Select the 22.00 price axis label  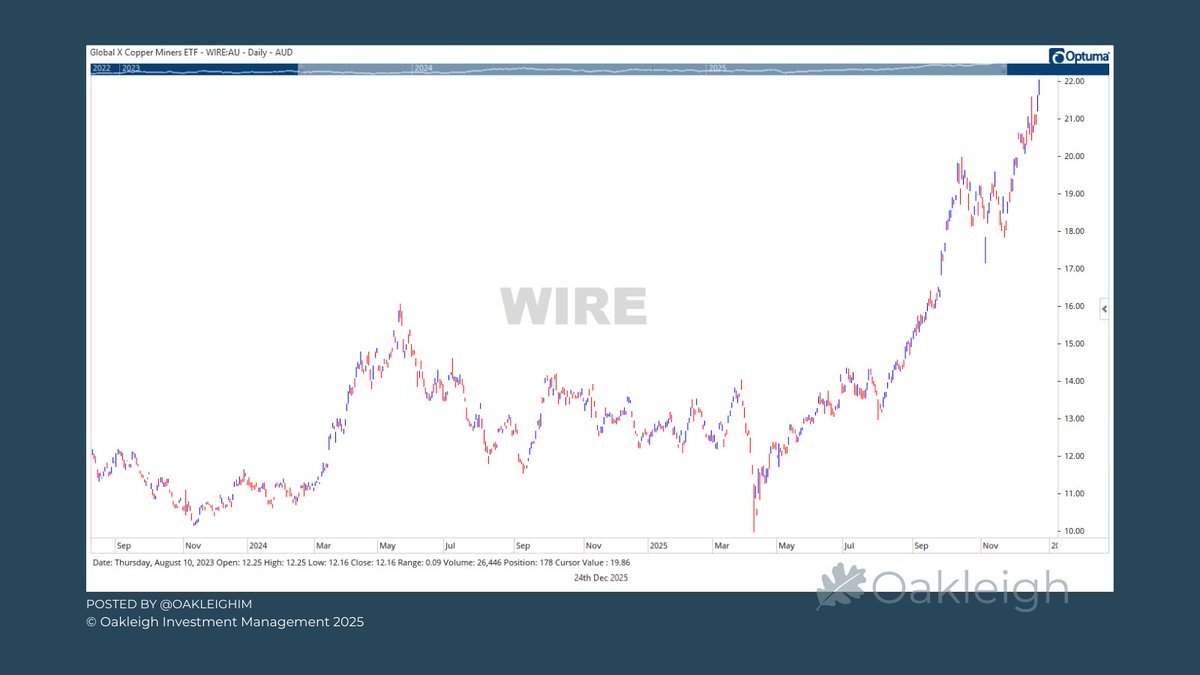click(1074, 82)
